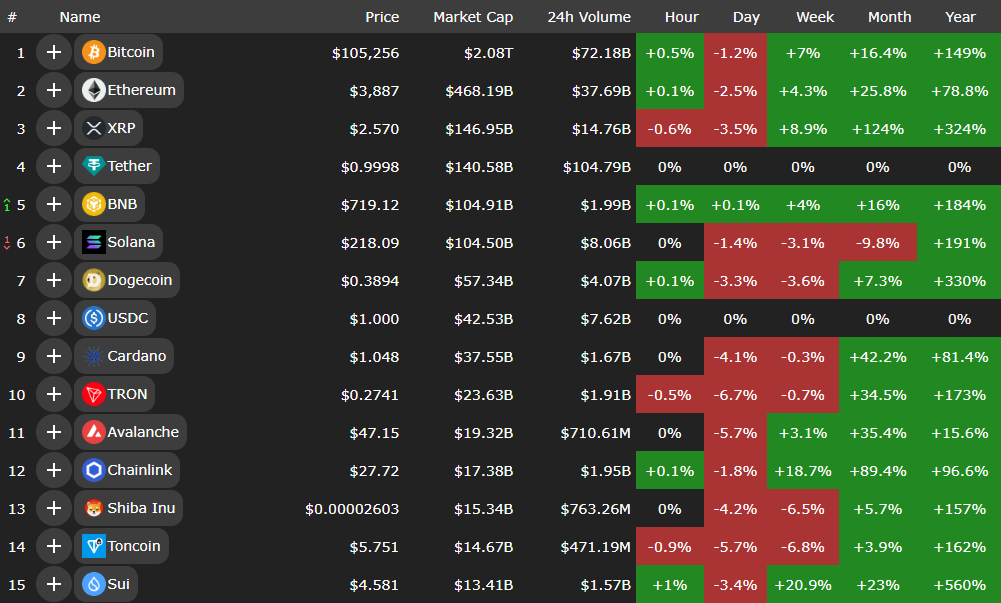Click Sui's green +560% year cell

pos(959,584)
